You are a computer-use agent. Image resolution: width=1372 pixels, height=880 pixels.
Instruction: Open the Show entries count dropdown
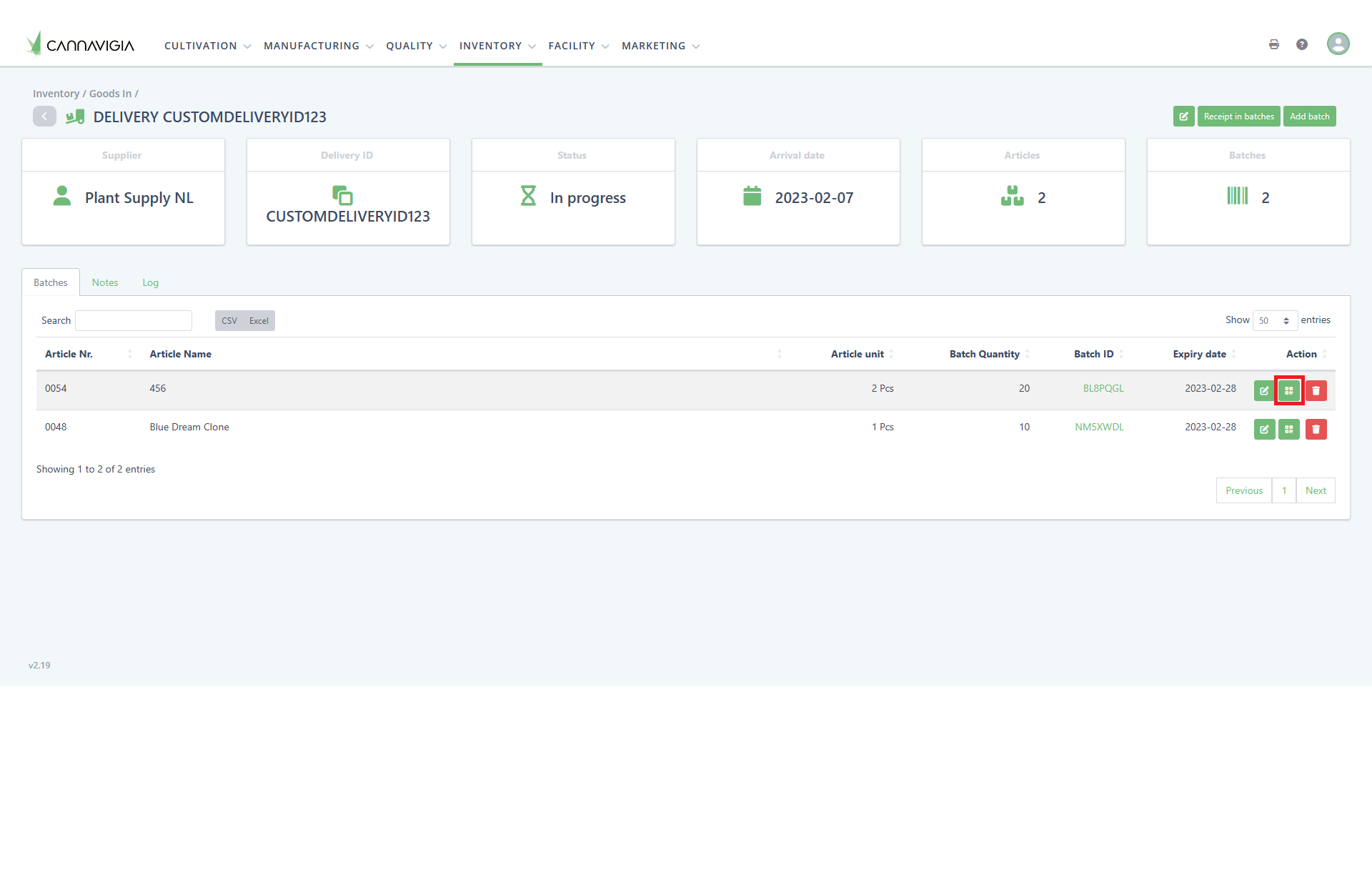tap(1275, 320)
